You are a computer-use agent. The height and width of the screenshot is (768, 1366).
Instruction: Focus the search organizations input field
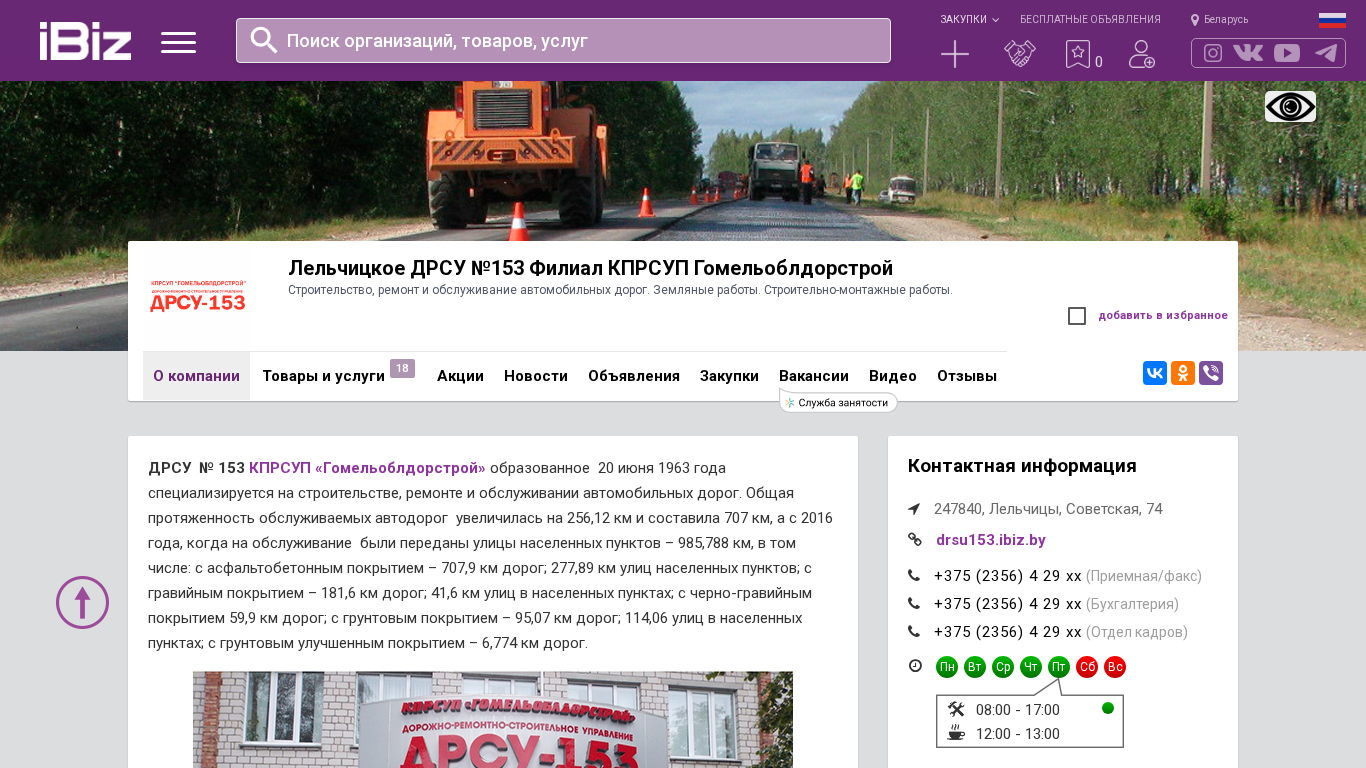click(563, 40)
